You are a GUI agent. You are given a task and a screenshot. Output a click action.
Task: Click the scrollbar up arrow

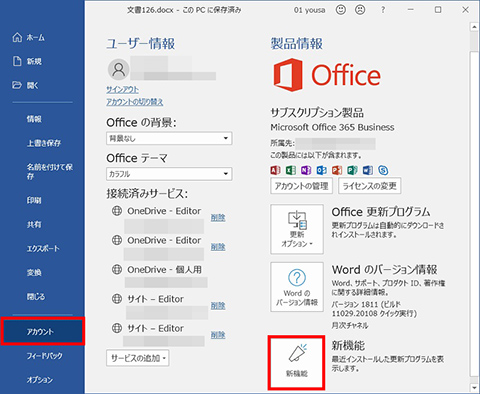click(x=474, y=26)
